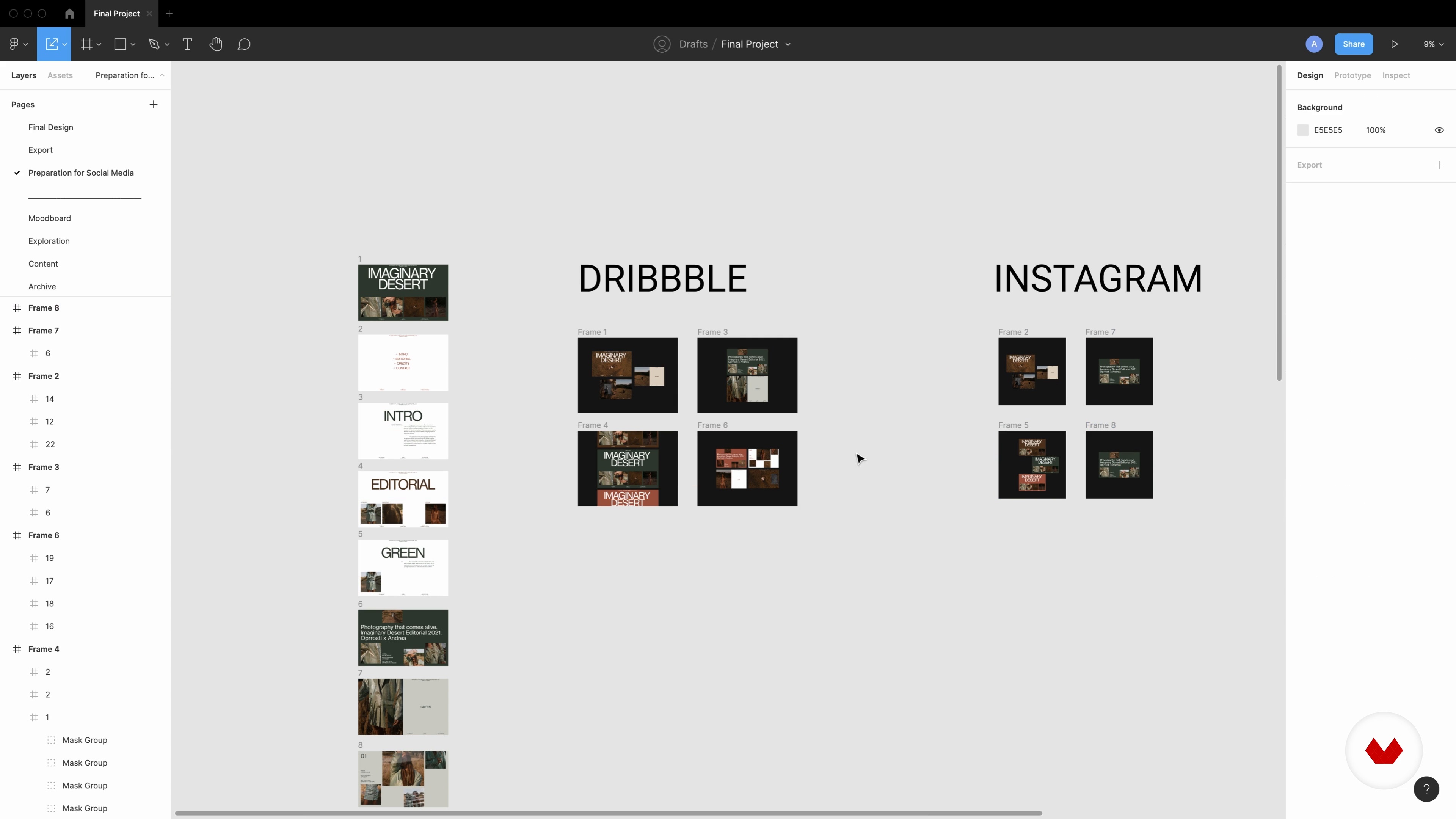The height and width of the screenshot is (819, 1456).
Task: Select the Content page
Action: click(43, 264)
